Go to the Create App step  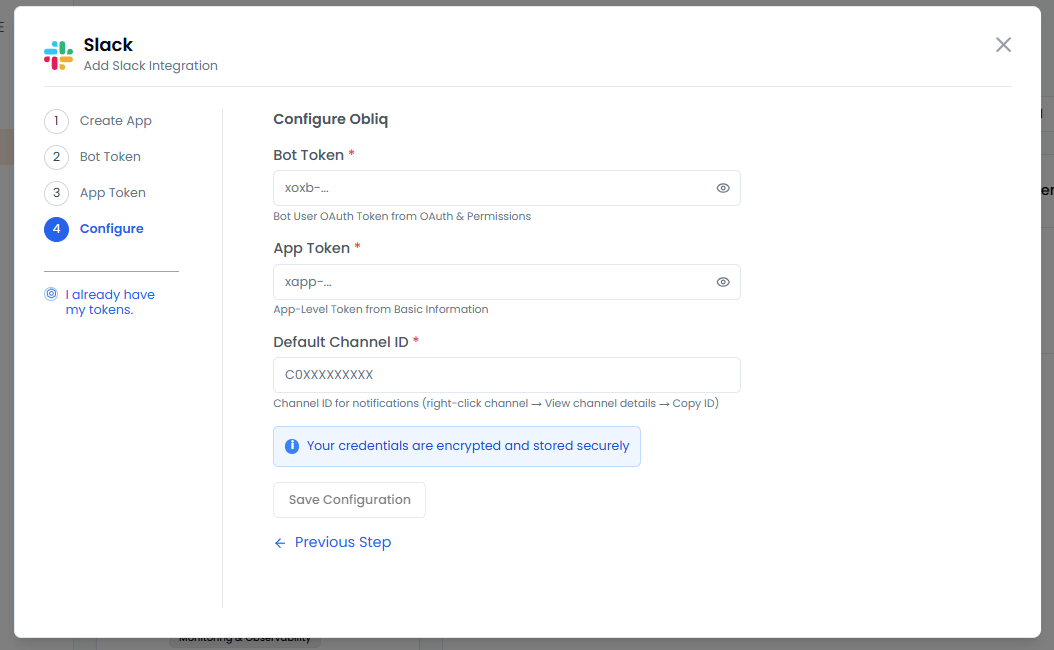116,121
